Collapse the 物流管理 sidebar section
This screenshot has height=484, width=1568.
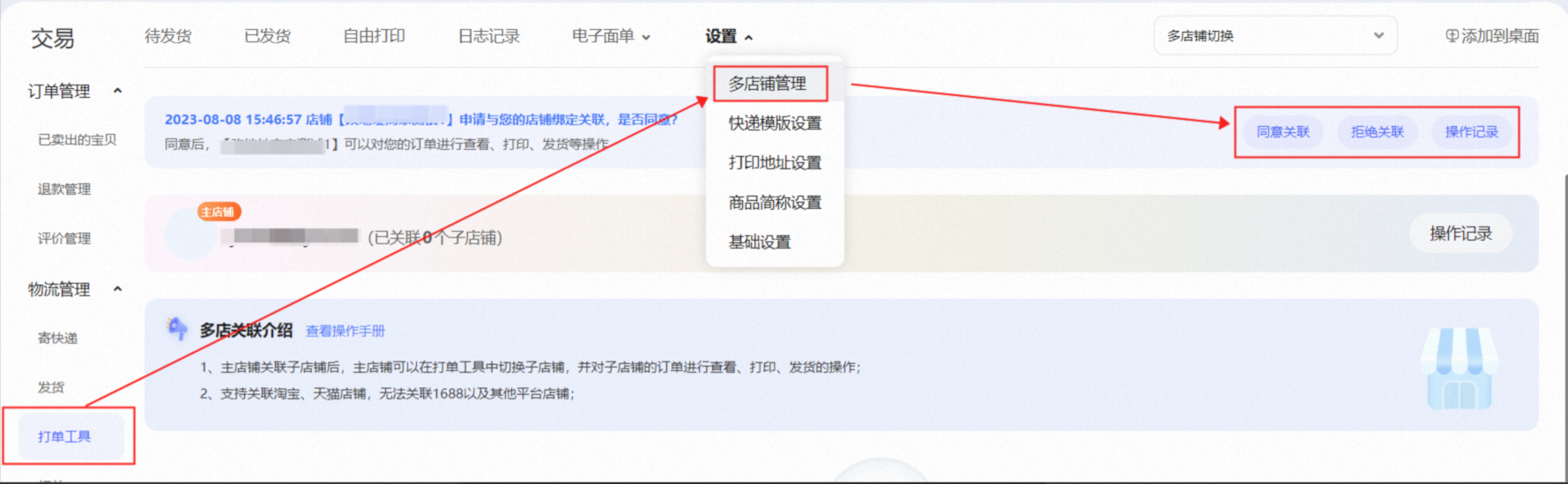(x=117, y=289)
